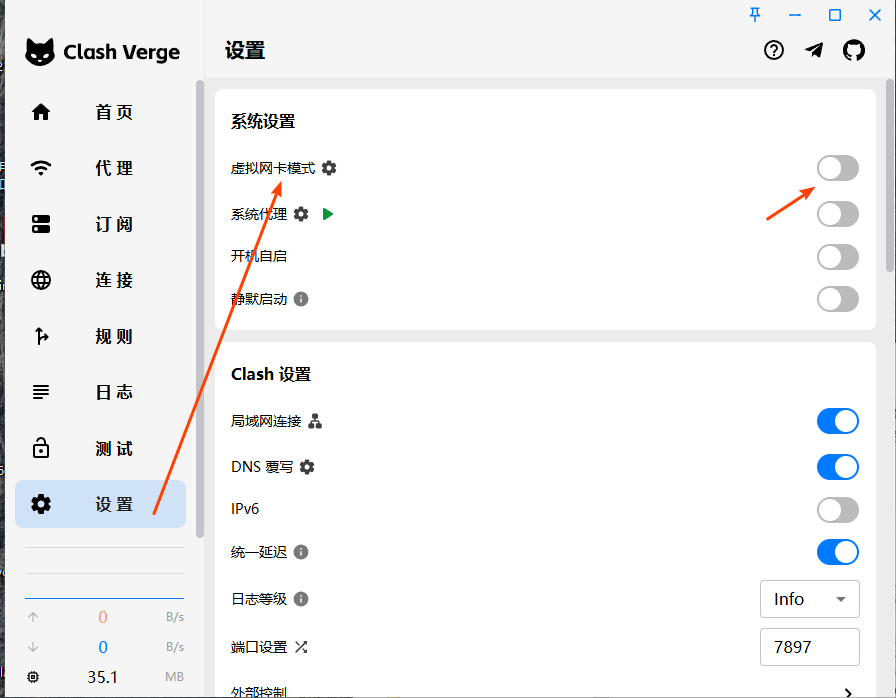Click the 端口设置 label
Screen dimensions: 896x698
coord(259,647)
